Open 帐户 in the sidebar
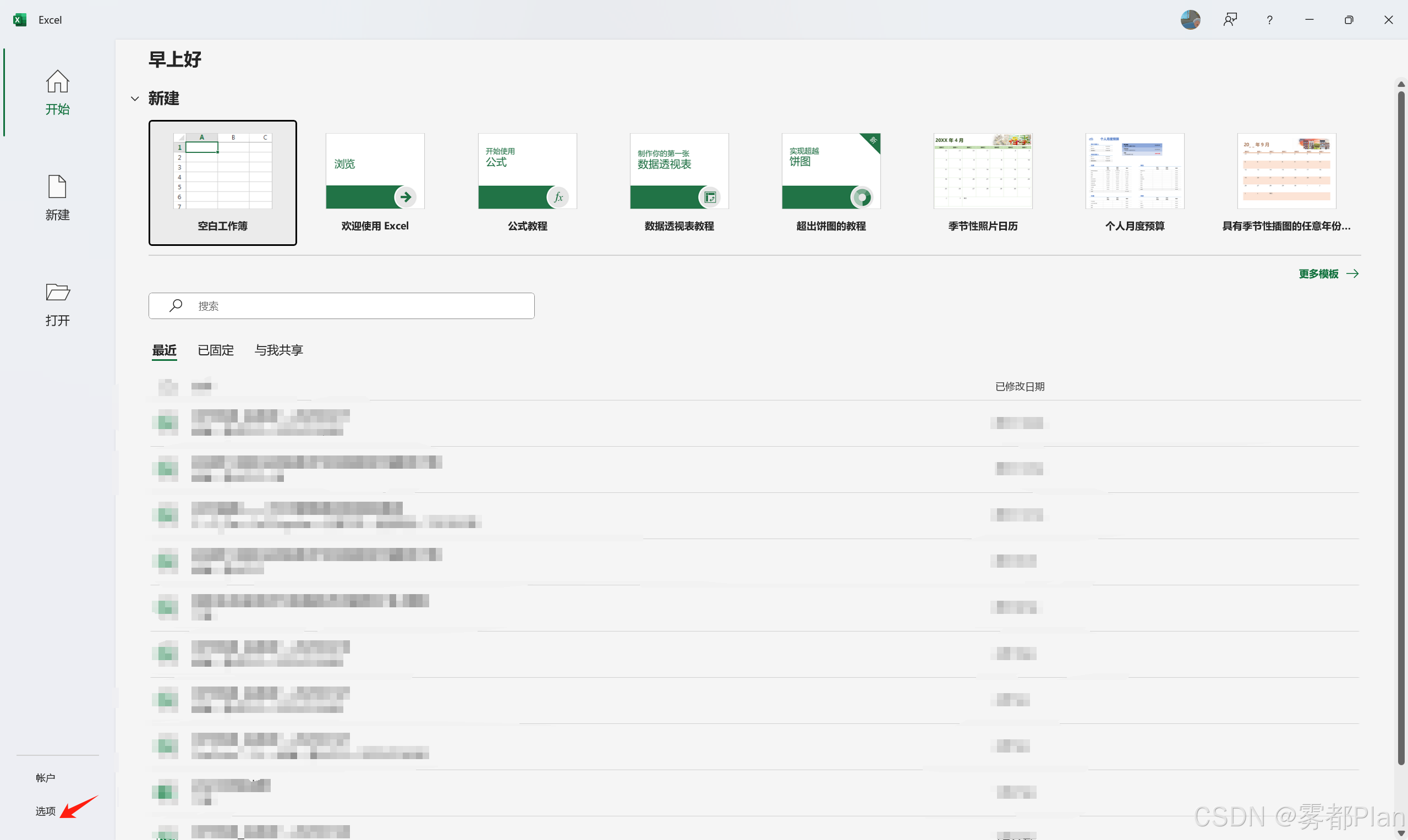1408x840 pixels. (45, 778)
